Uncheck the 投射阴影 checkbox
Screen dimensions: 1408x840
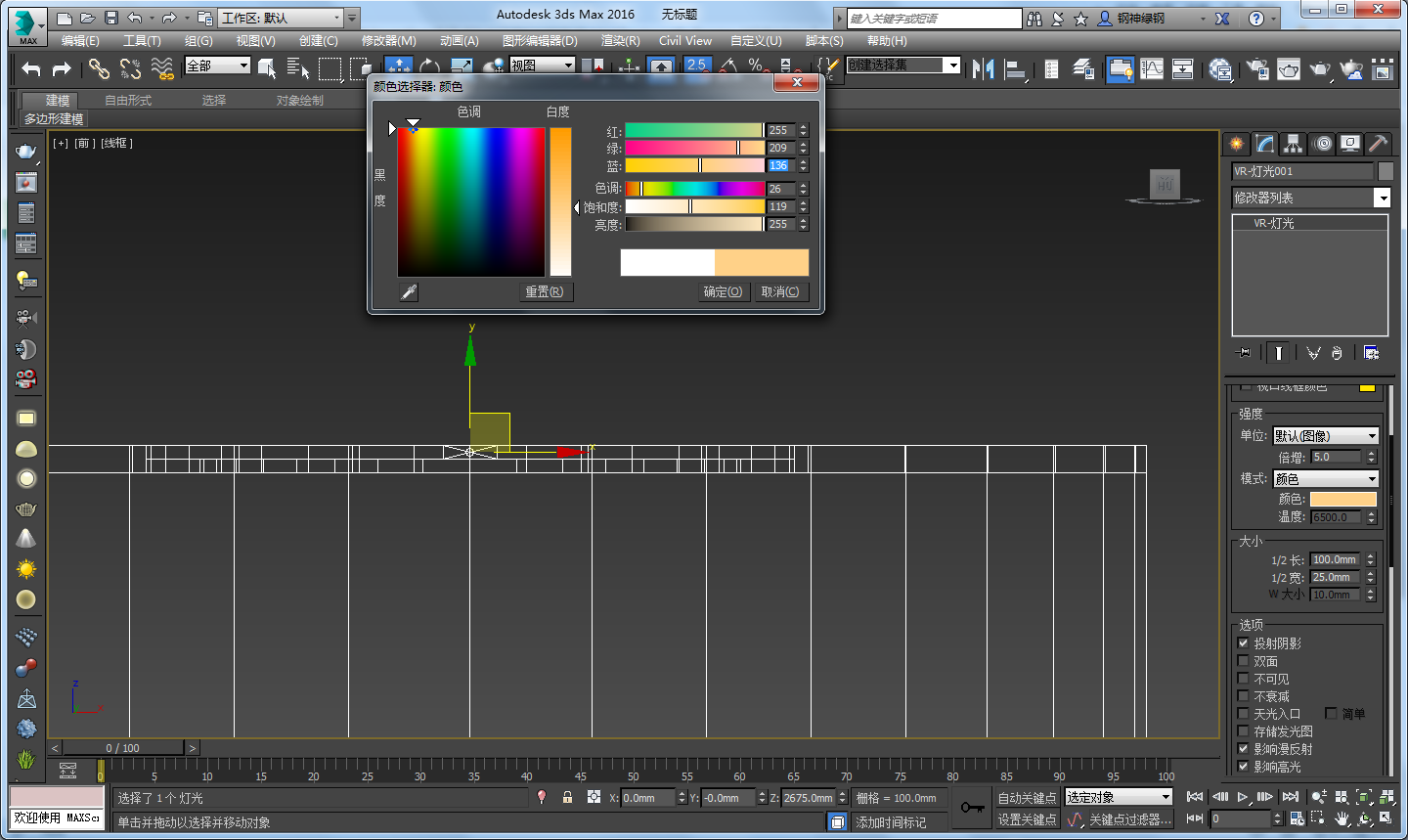1244,643
